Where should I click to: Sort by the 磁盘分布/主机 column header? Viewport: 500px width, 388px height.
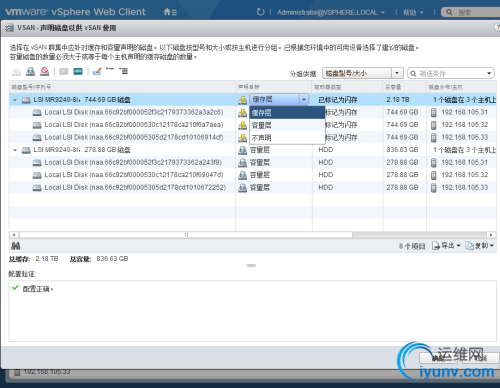point(461,87)
